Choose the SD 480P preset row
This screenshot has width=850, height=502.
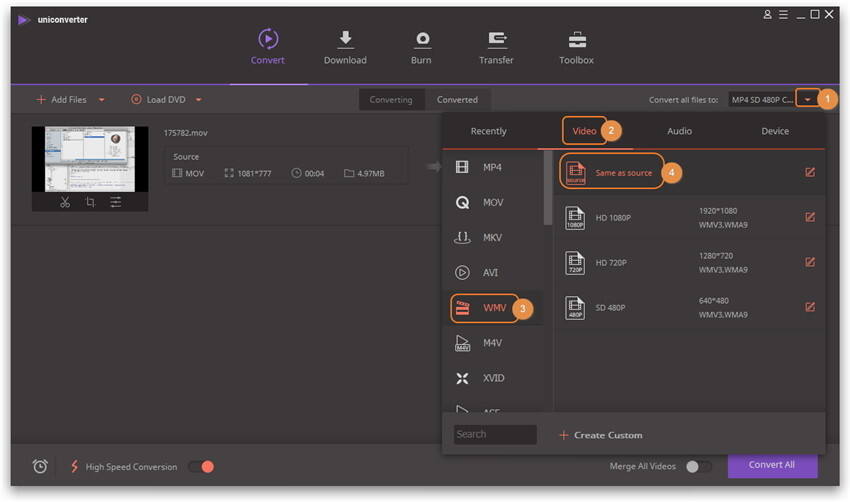(x=689, y=307)
